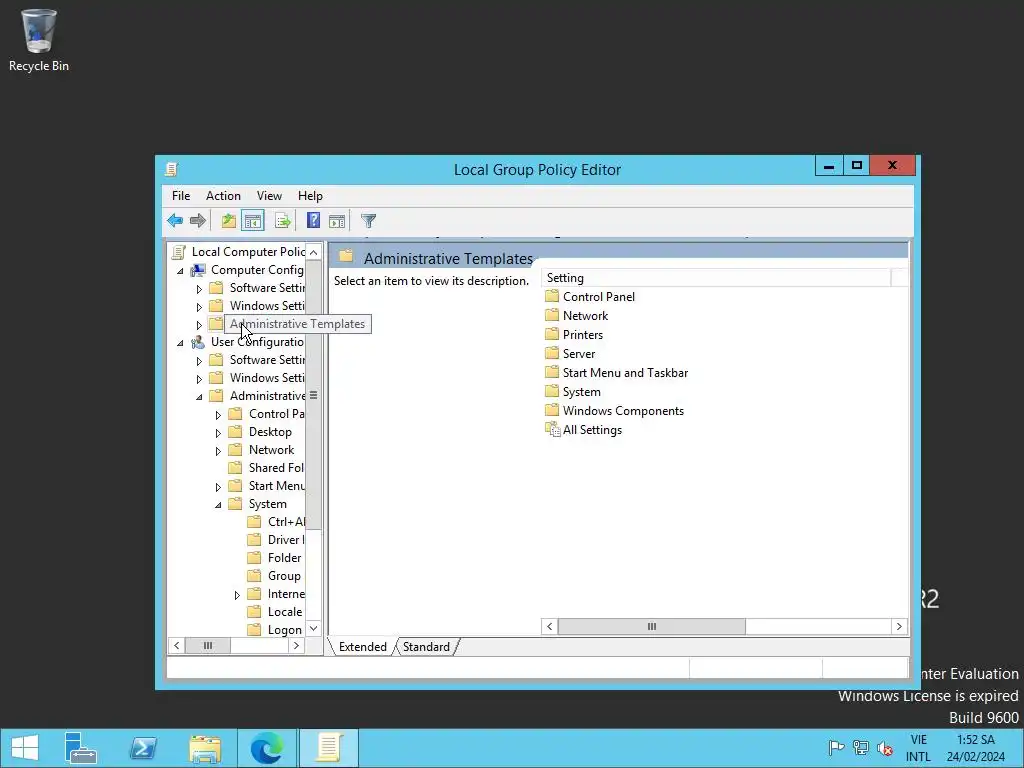Collapse the User Configuration node
The image size is (1024, 768).
coord(180,342)
